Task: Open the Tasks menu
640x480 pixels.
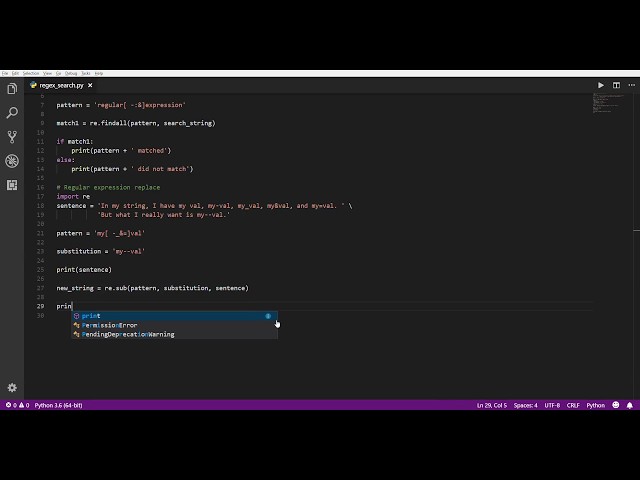Action: (x=86, y=73)
